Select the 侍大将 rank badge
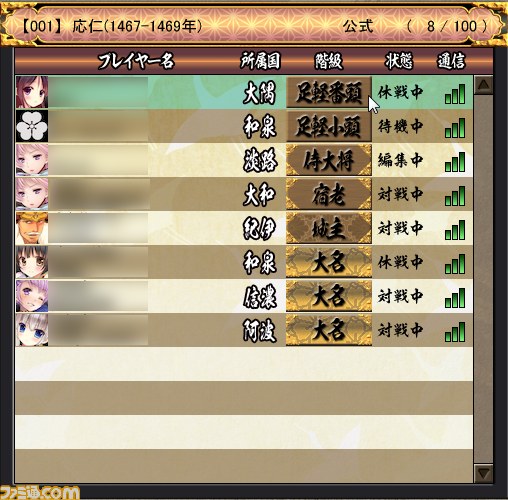The image size is (508, 500). coord(329,160)
